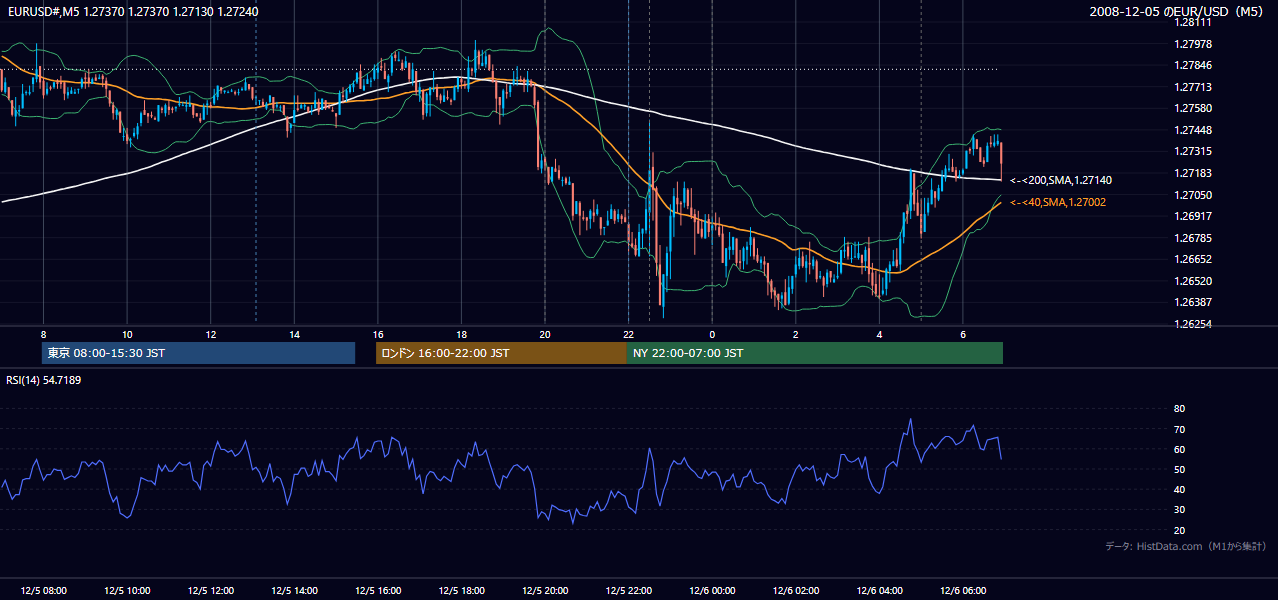This screenshot has width=1278, height=600.
Task: Click price axis value 1.27580
Action: (x=1193, y=108)
